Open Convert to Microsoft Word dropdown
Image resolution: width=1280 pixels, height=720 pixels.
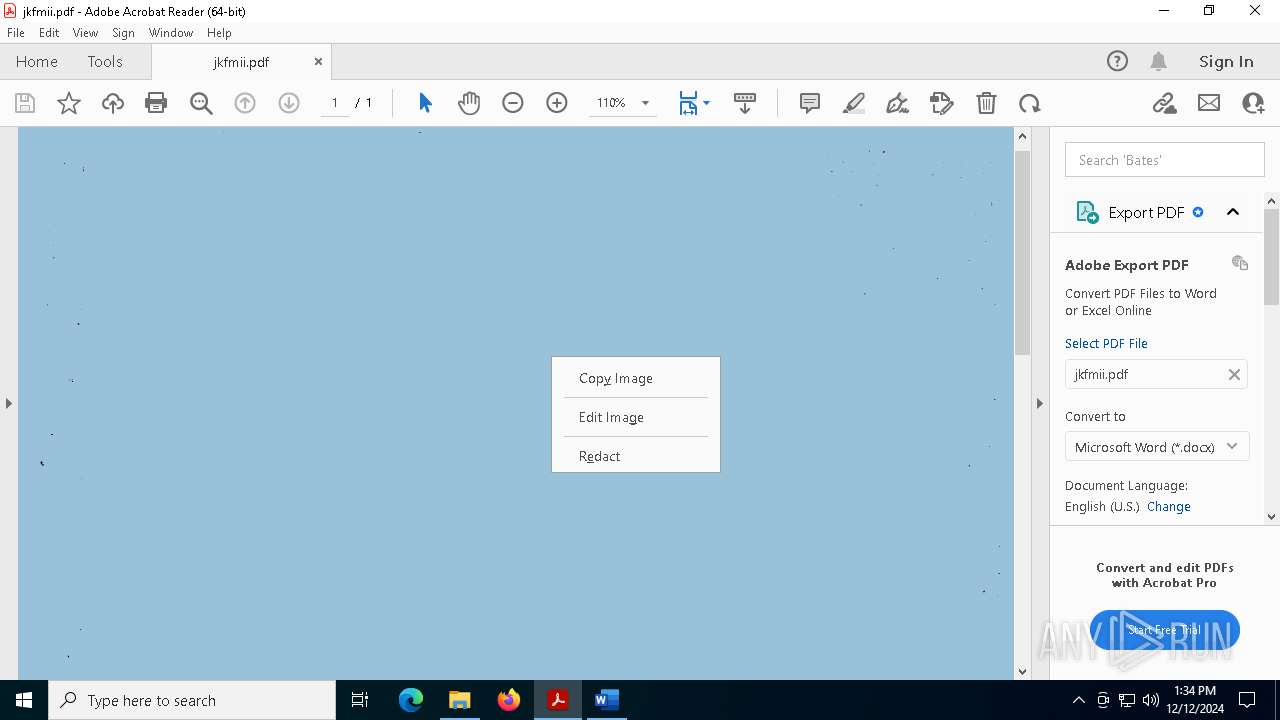click(x=1156, y=447)
